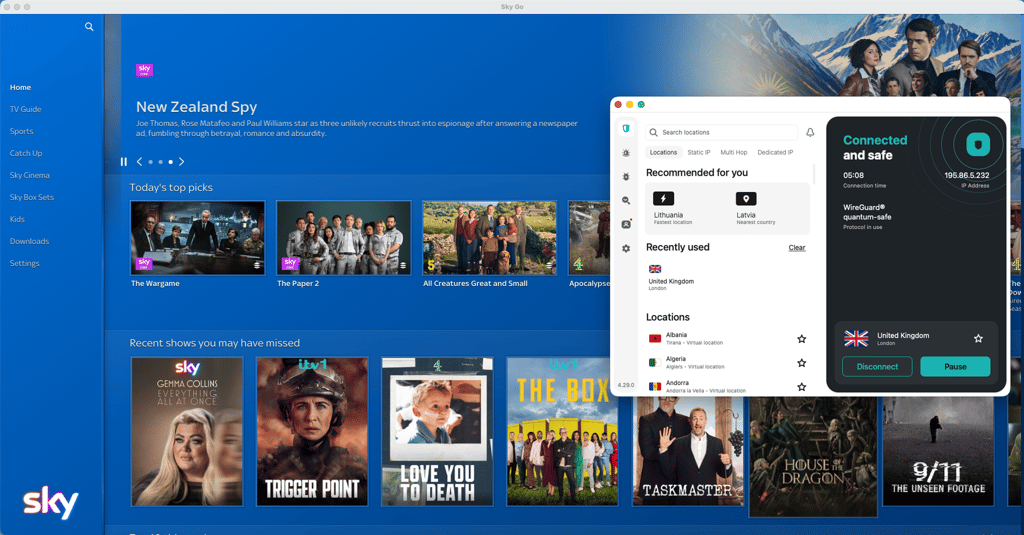
Task: Open The Wargame thumbnail
Action: tap(198, 237)
